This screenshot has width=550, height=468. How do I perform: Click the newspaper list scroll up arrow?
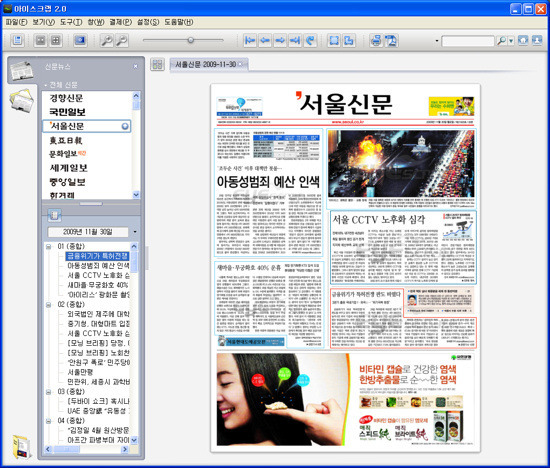(x=136, y=95)
